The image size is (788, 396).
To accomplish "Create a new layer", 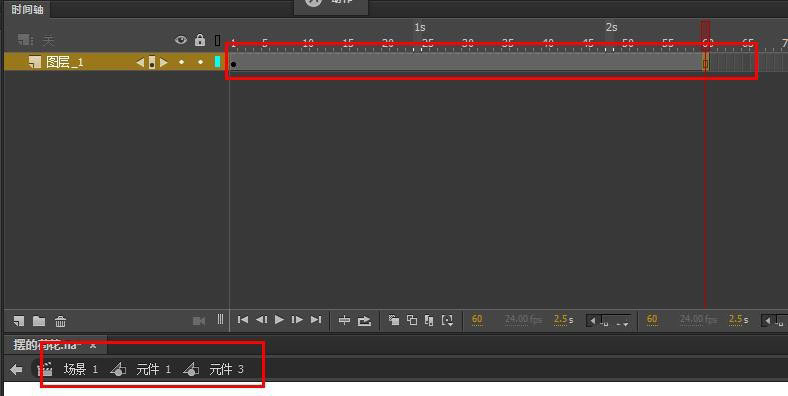I will [19, 321].
